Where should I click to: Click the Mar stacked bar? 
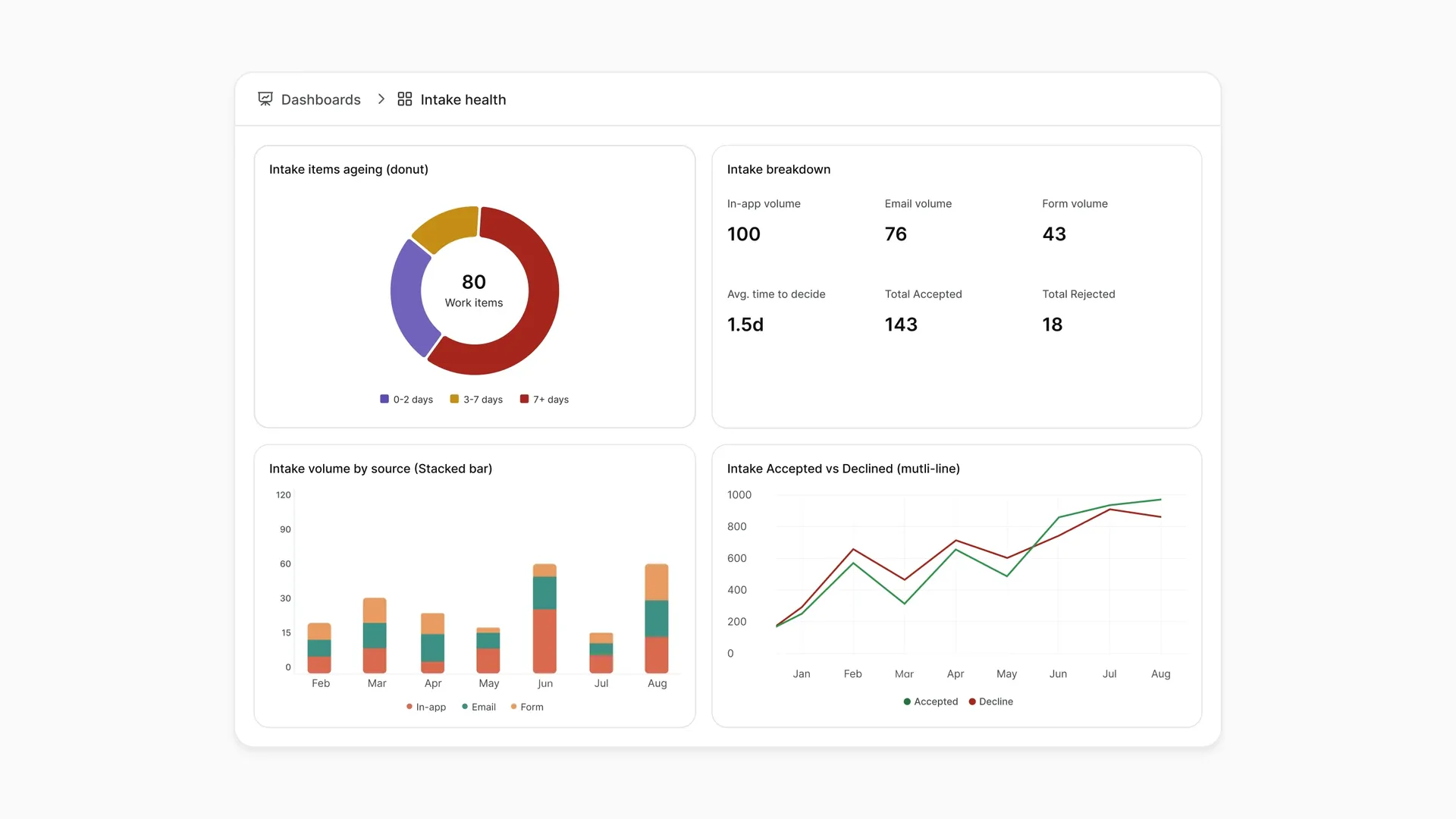tap(375, 635)
